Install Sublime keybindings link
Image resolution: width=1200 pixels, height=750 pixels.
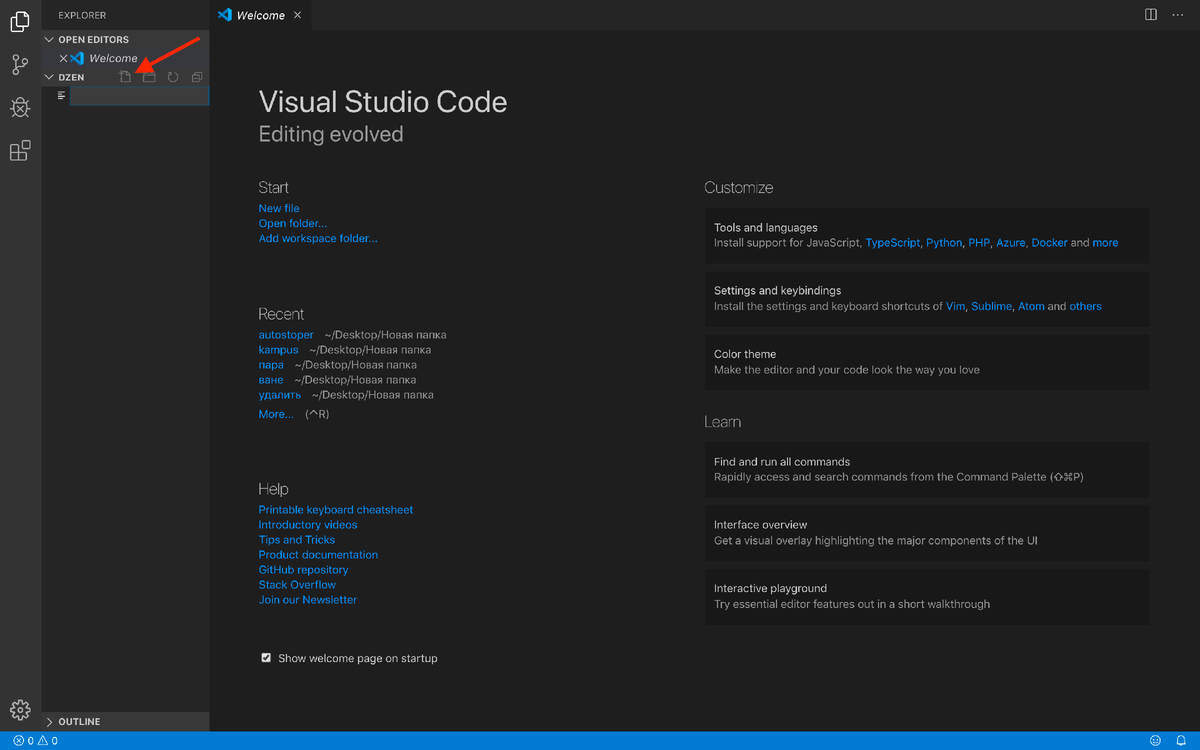992,306
